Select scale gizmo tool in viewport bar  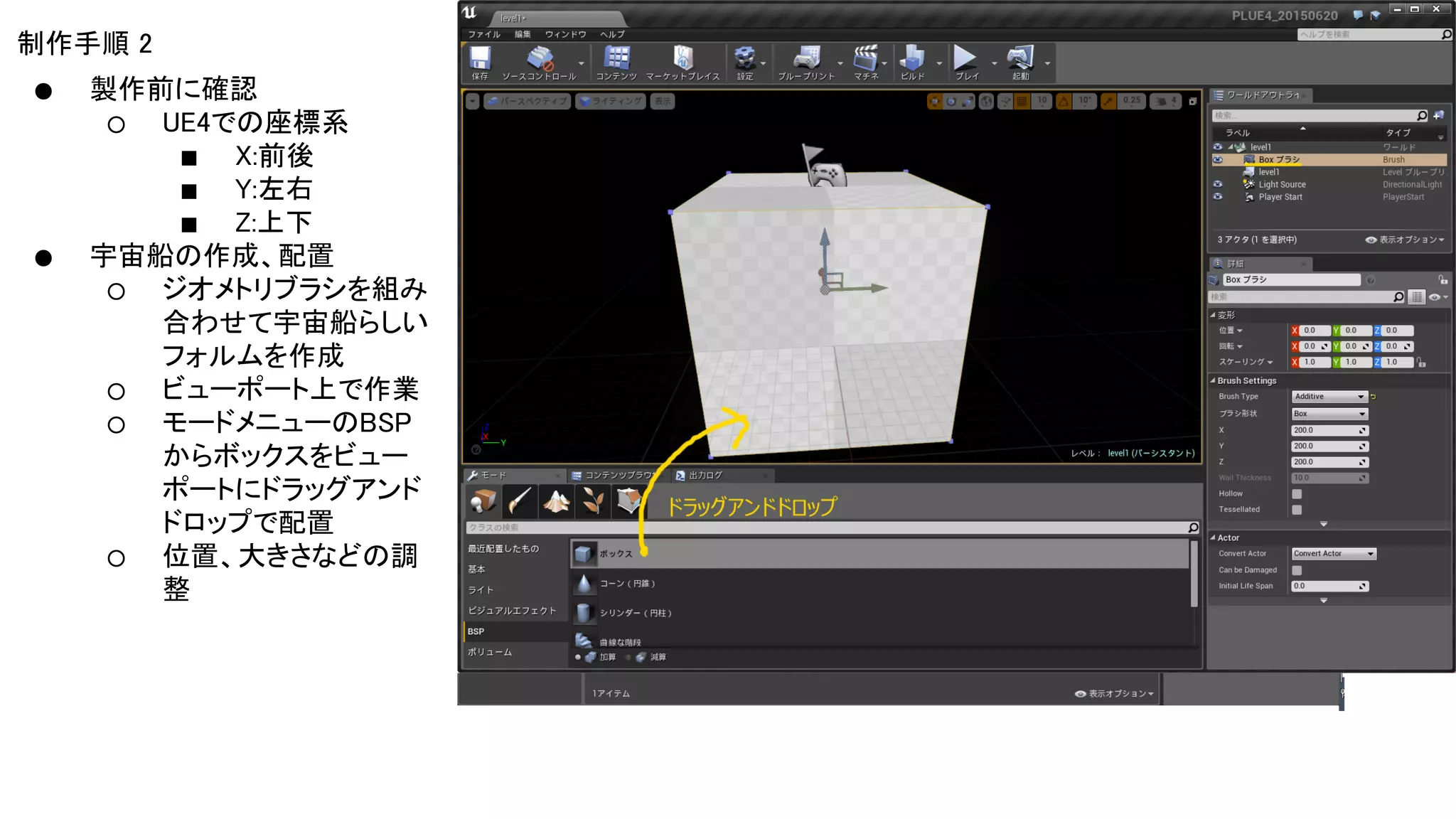tap(968, 101)
